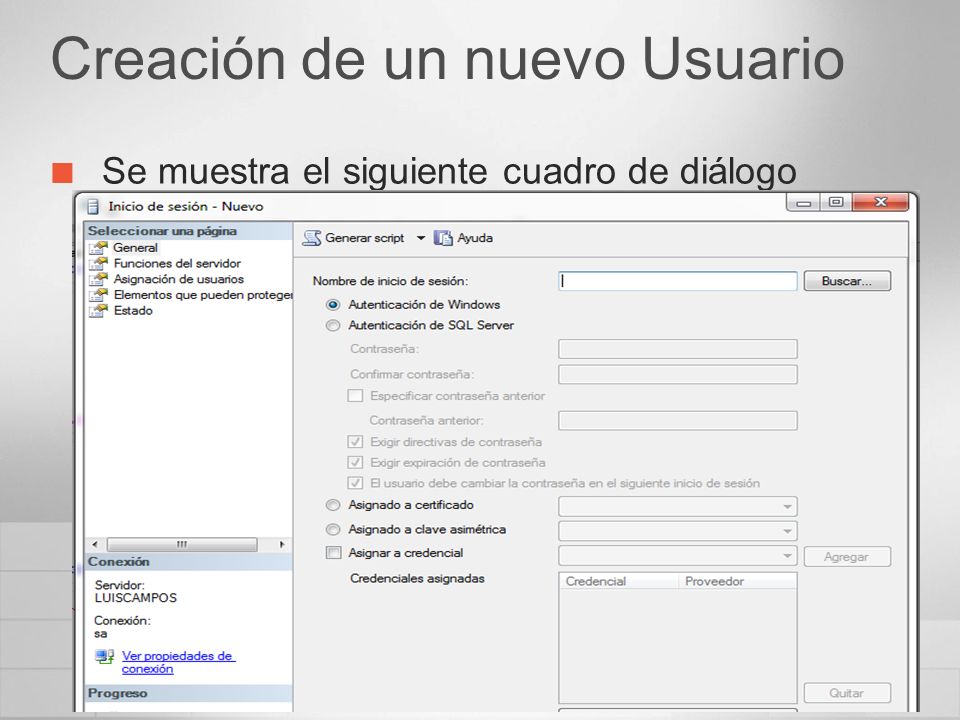Click the Buscar... button
960x720 pixels.
coord(847,281)
